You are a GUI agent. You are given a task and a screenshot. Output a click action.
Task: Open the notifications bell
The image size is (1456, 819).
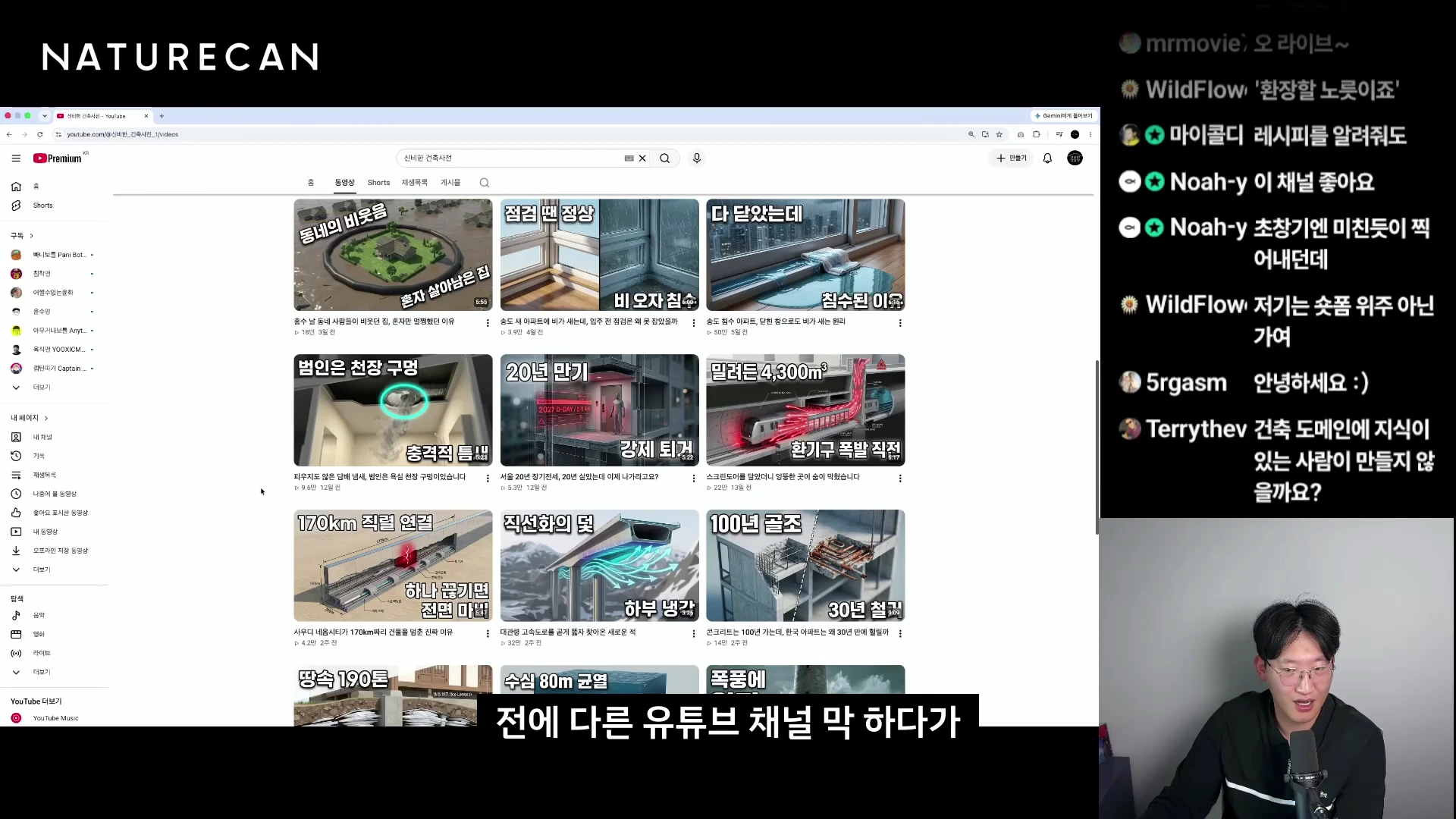(1047, 158)
